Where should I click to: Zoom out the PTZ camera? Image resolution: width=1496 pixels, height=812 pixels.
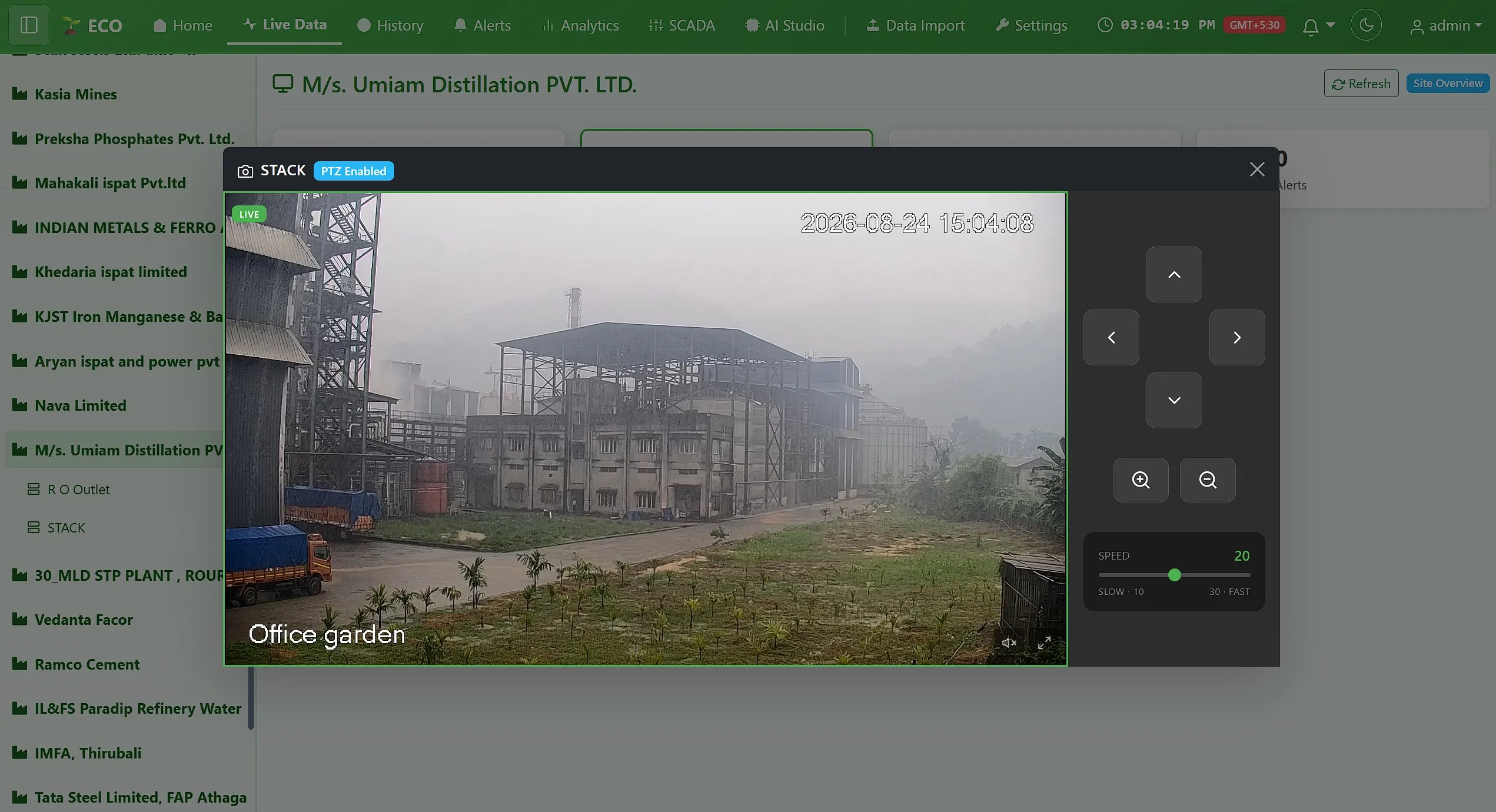tap(1208, 480)
